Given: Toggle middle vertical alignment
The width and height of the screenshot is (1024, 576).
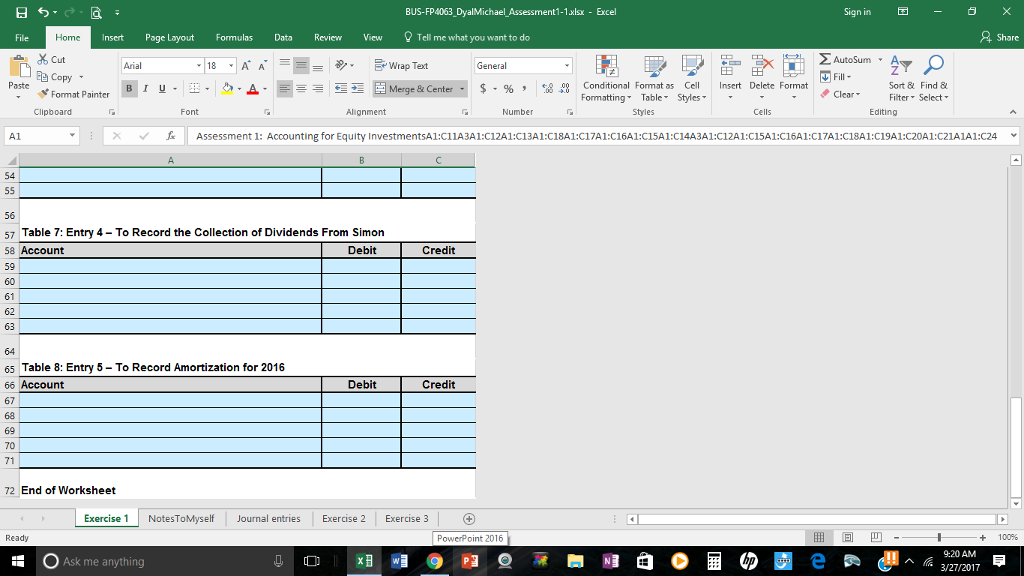Looking at the screenshot, I should 301,65.
